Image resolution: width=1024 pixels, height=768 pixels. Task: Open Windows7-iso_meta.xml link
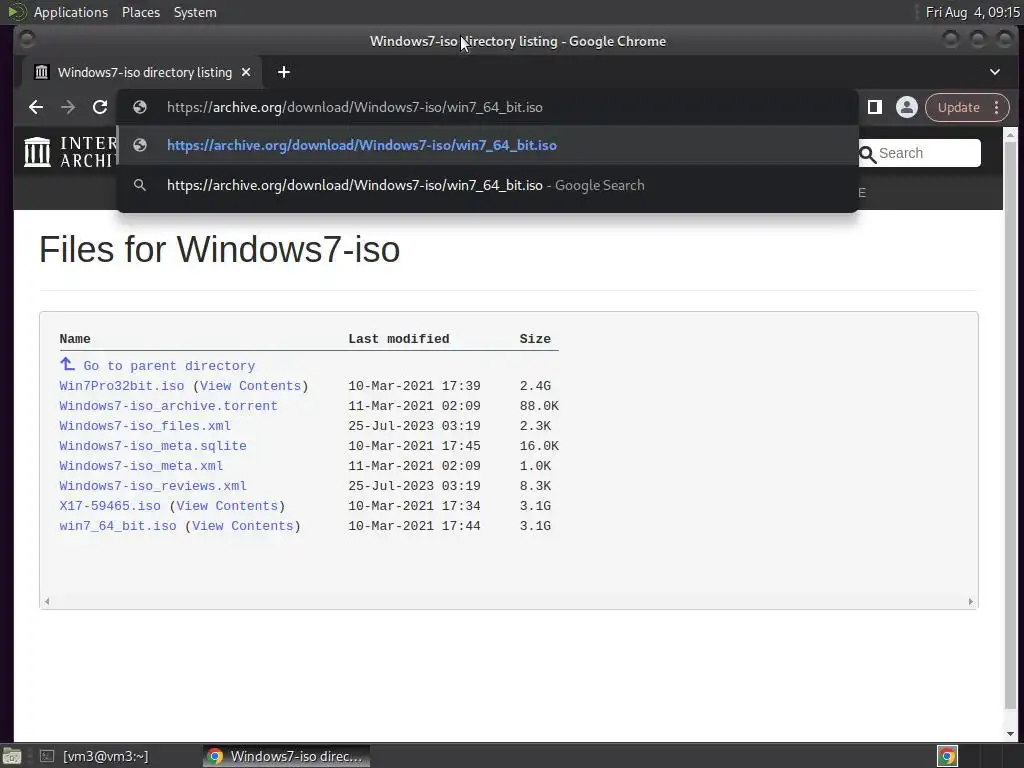pos(141,466)
